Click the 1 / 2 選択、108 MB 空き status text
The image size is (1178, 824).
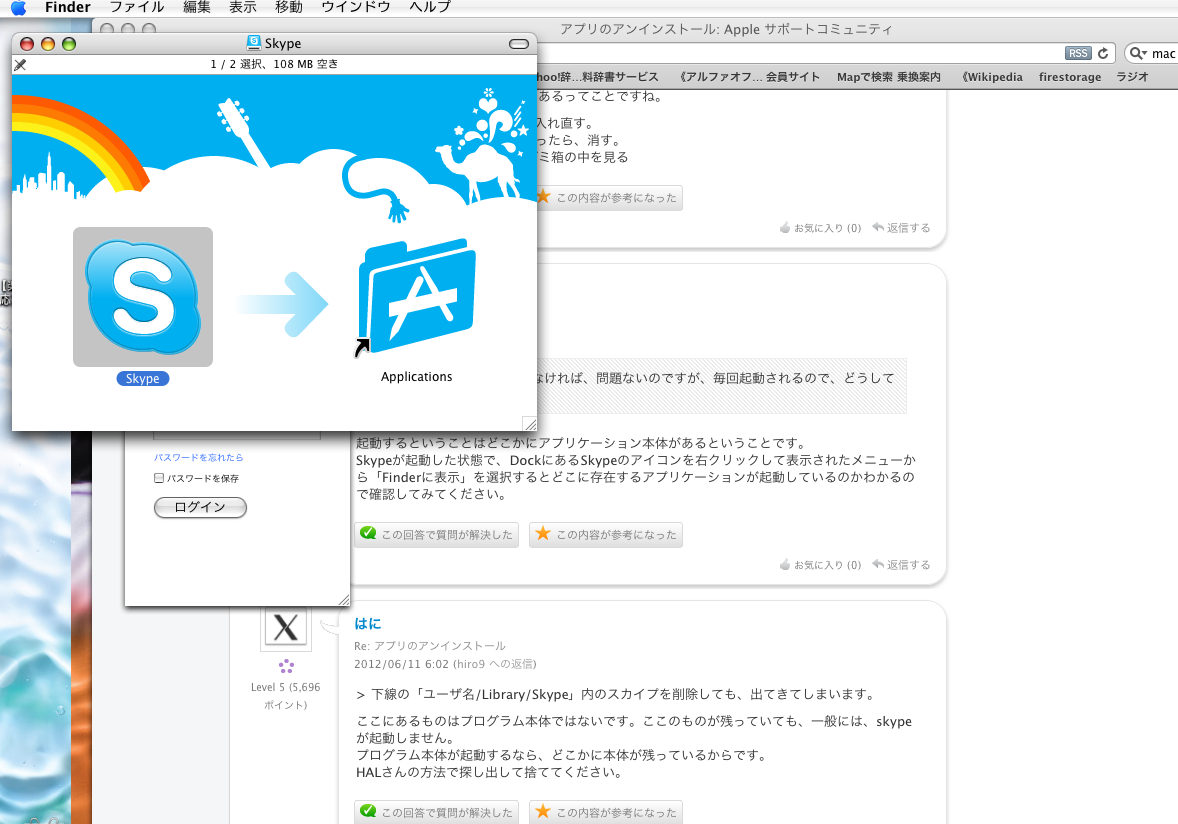click(274, 65)
